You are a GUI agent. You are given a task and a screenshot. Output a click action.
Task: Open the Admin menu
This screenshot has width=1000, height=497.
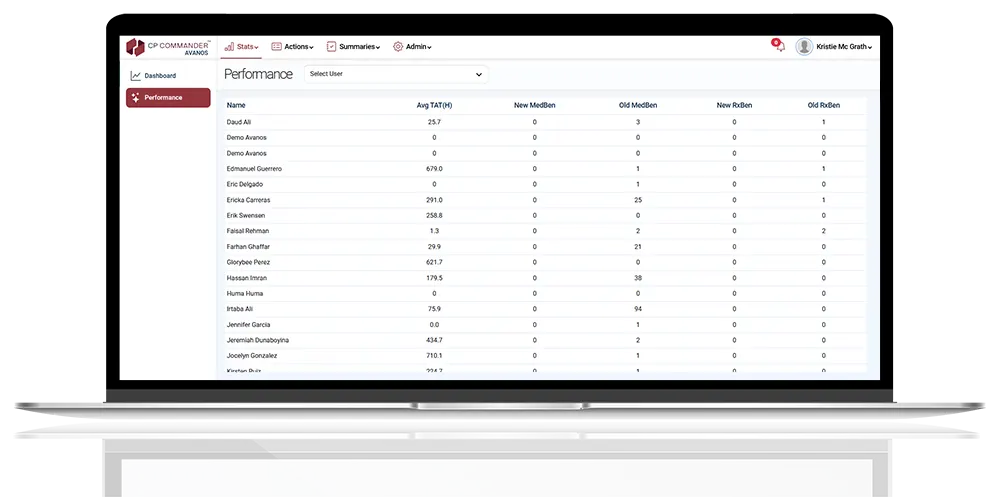coord(418,47)
